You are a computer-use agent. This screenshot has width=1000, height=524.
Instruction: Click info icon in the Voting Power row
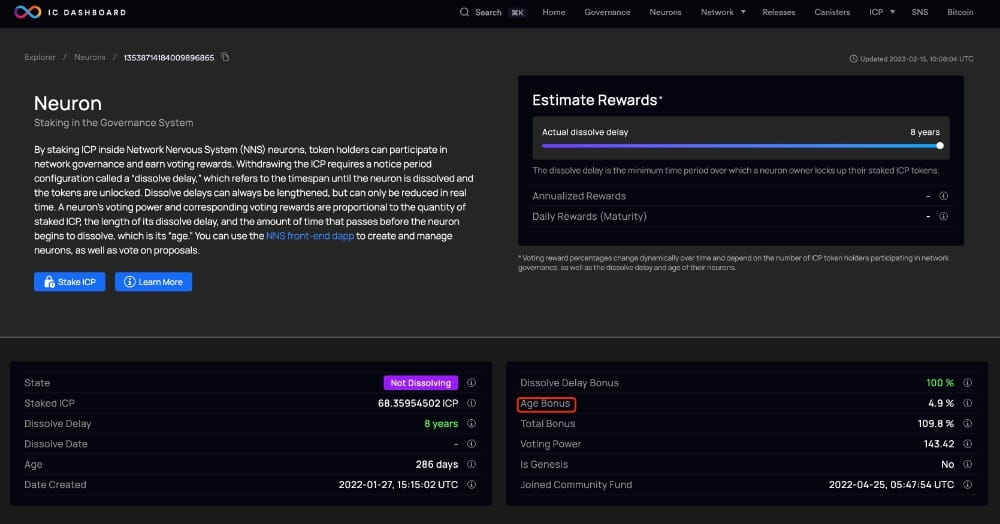click(x=967, y=444)
